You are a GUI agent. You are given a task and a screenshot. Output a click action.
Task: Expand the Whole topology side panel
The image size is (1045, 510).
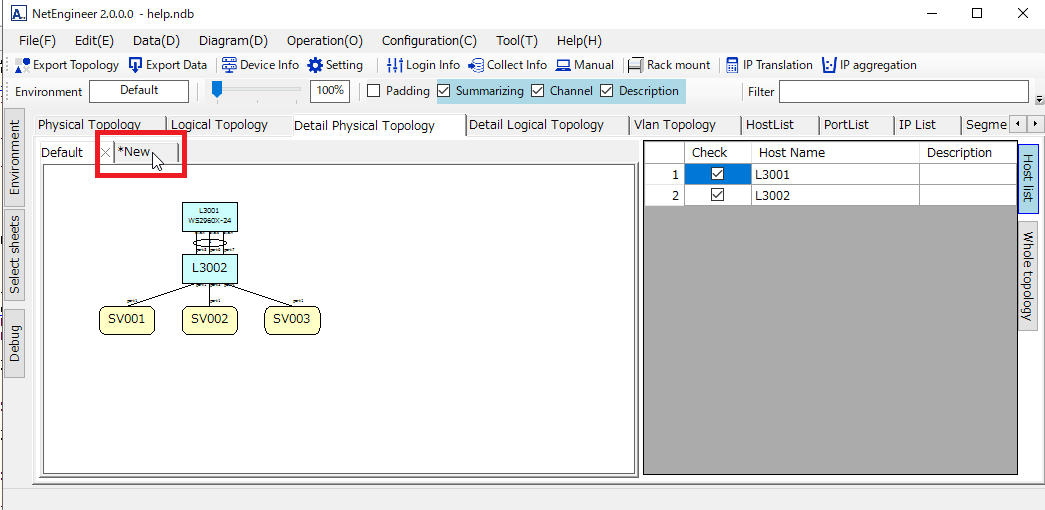pos(1028,276)
